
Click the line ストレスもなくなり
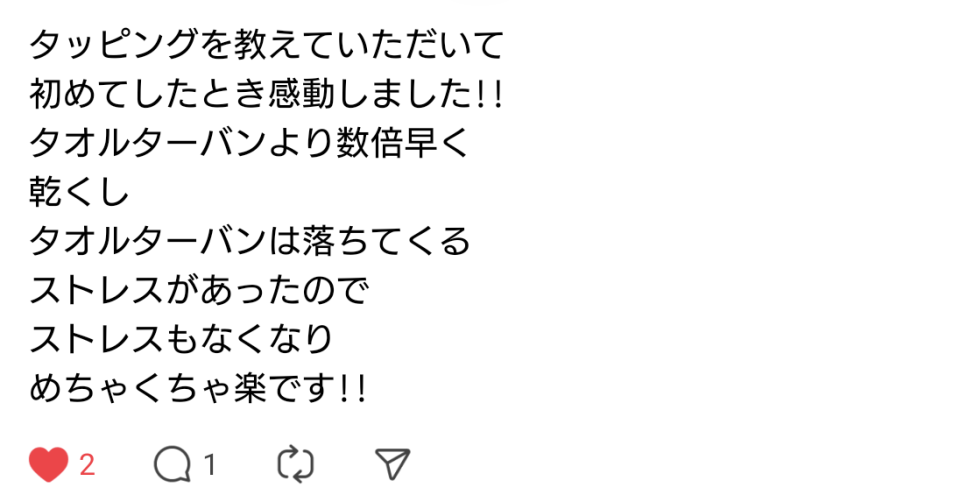[x=181, y=339]
